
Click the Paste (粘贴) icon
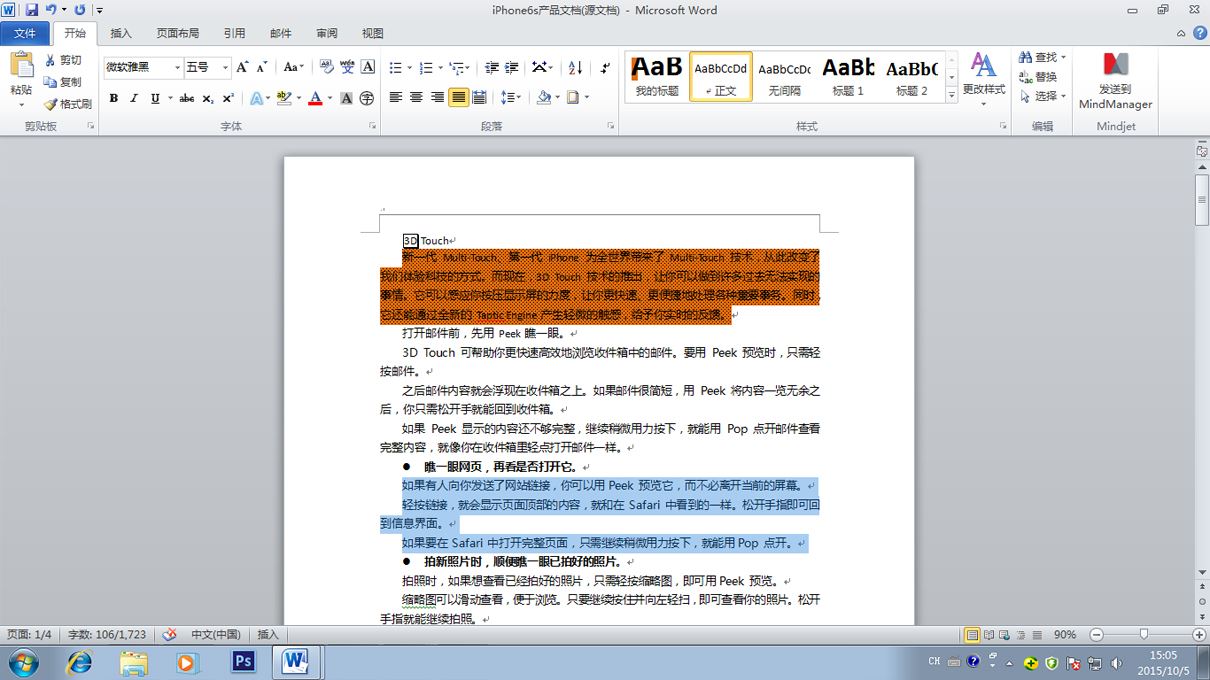click(21, 66)
